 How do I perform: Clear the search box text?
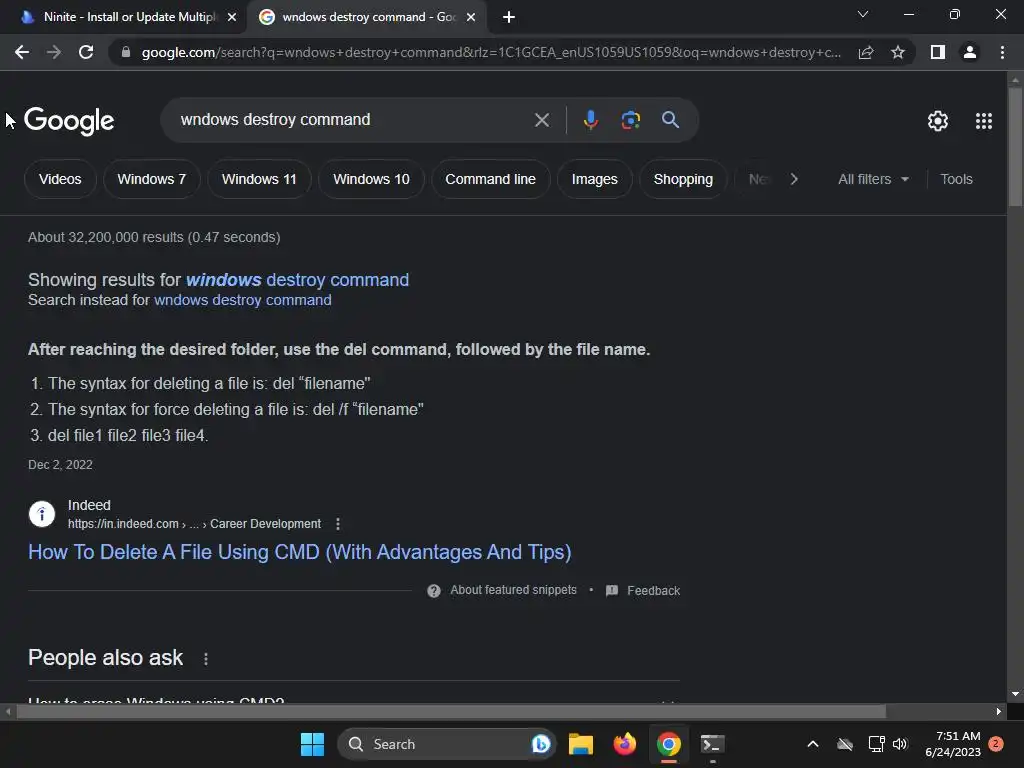click(541, 120)
